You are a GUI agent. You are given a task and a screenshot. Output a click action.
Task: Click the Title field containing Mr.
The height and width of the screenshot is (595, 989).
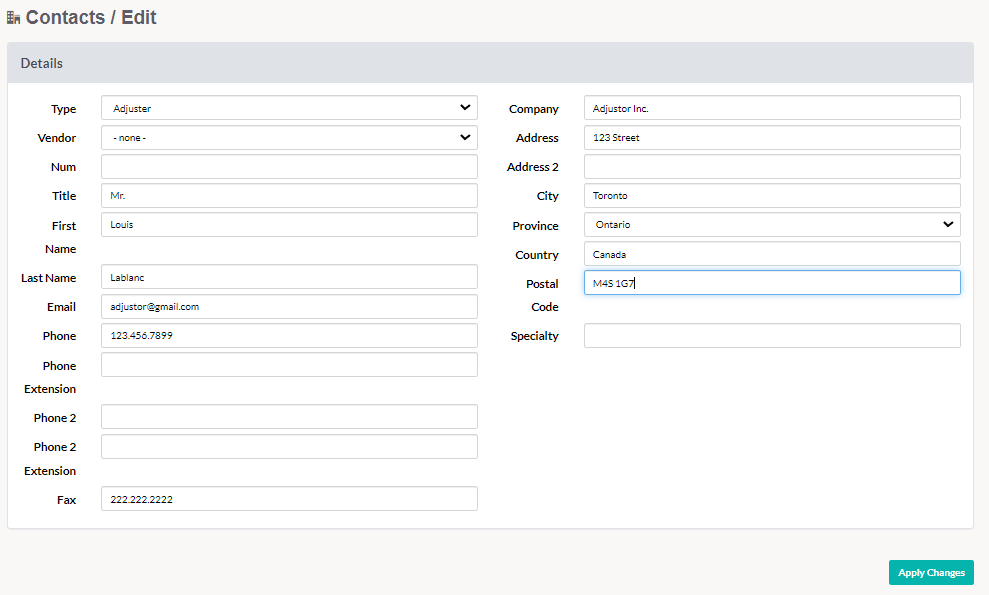pos(289,196)
